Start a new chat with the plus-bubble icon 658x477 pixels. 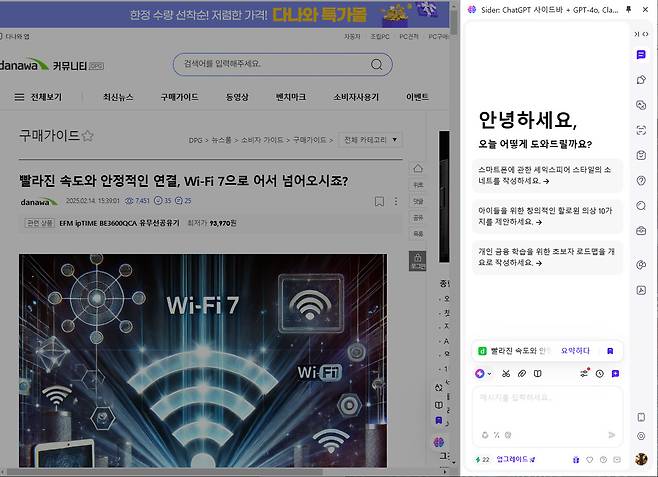click(615, 373)
